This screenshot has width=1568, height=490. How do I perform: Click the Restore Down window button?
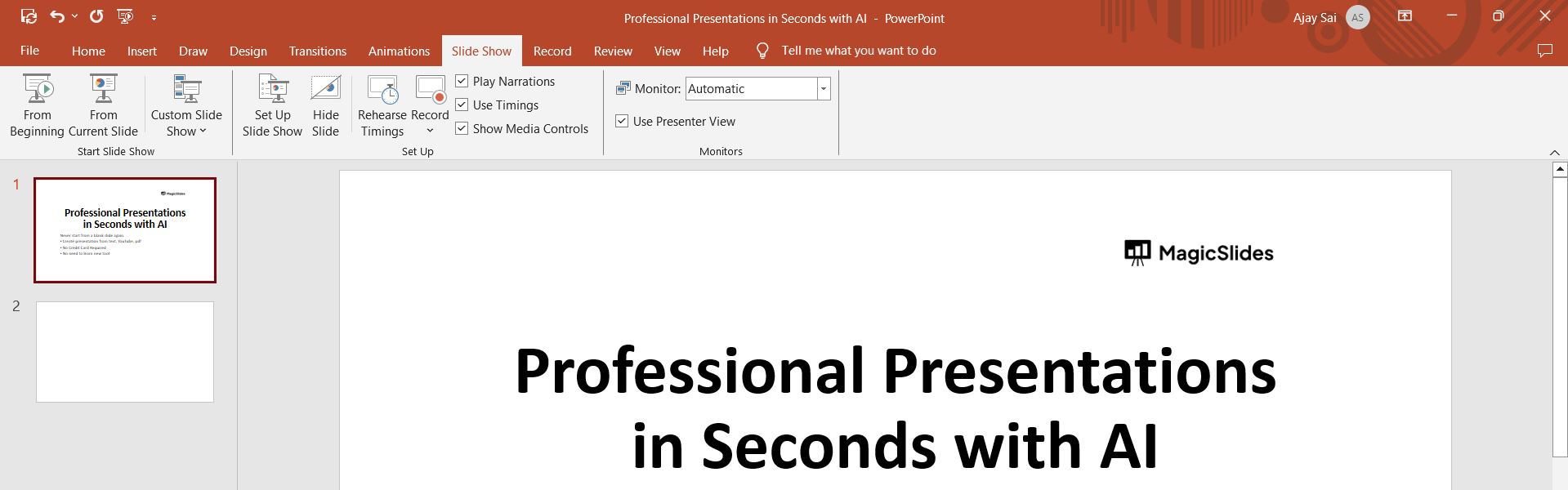1498,16
